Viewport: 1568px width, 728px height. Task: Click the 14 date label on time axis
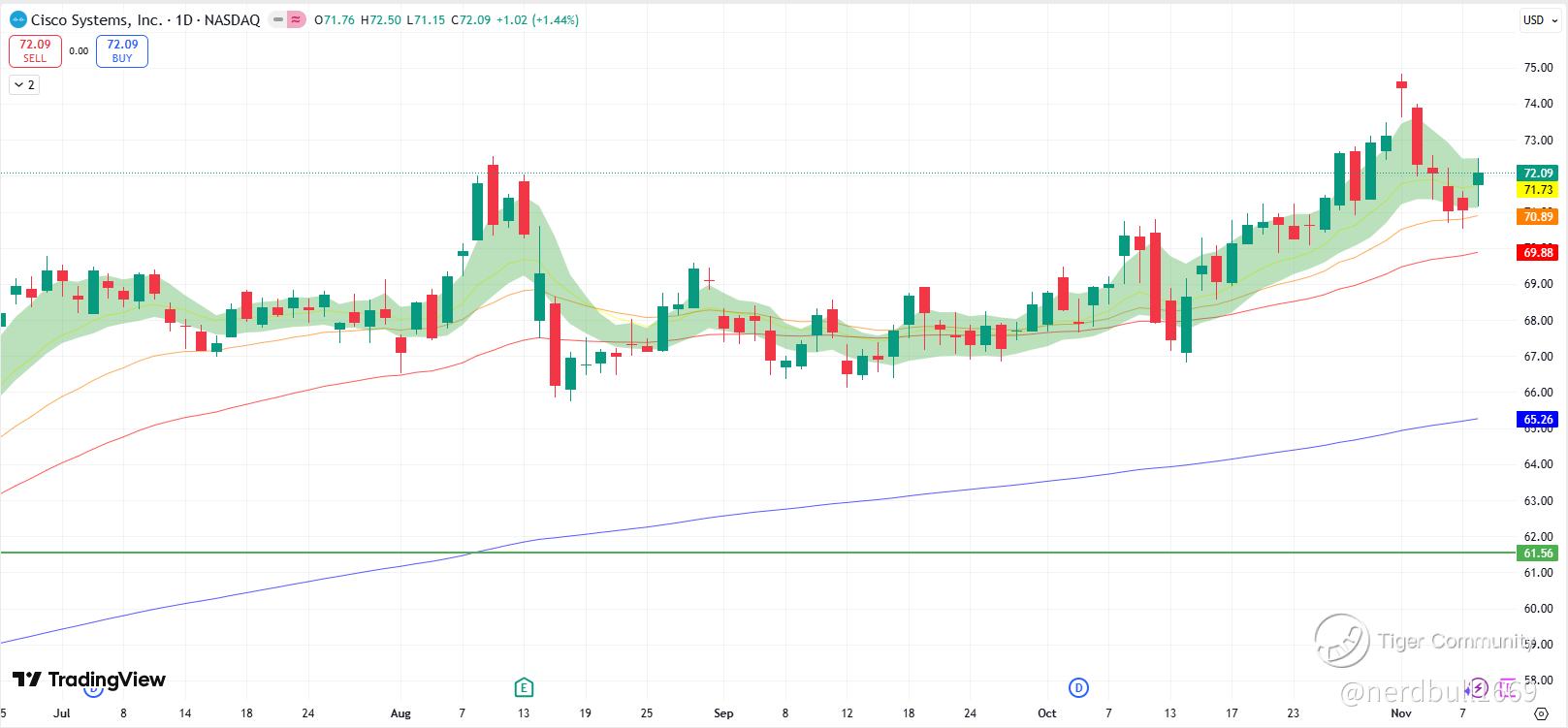pos(185,713)
